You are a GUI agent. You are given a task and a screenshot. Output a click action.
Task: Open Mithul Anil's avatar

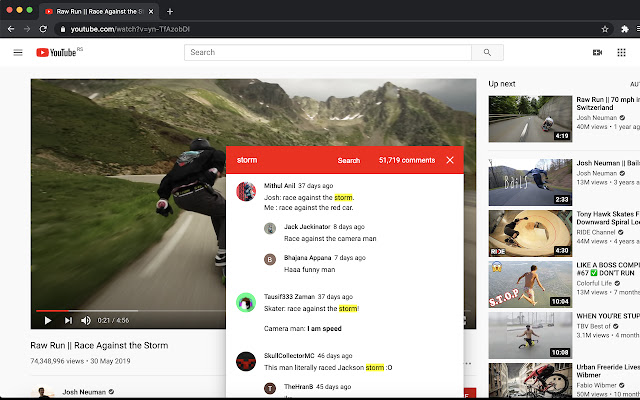[x=246, y=191]
